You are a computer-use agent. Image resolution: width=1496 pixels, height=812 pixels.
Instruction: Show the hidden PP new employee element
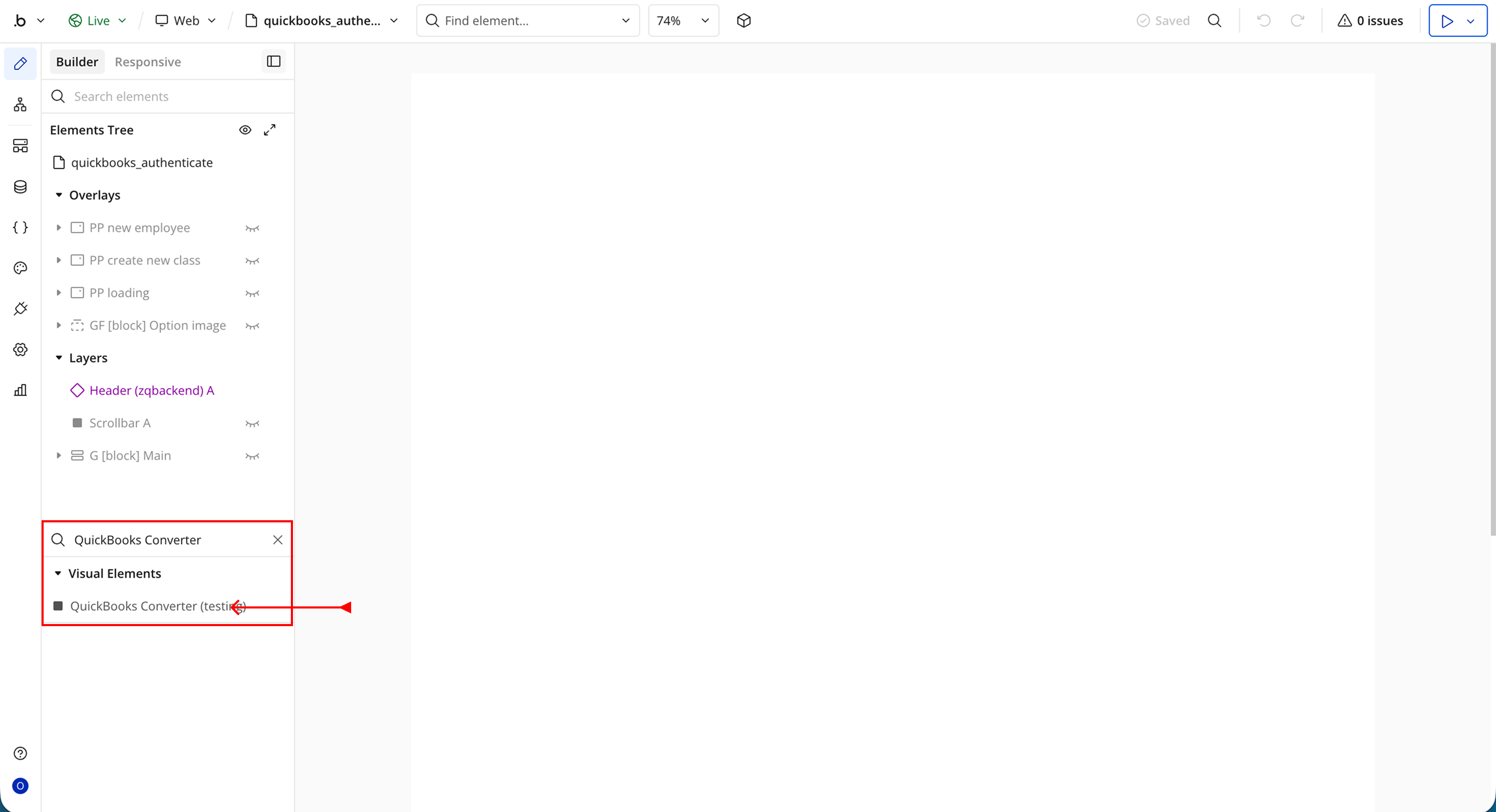[252, 228]
